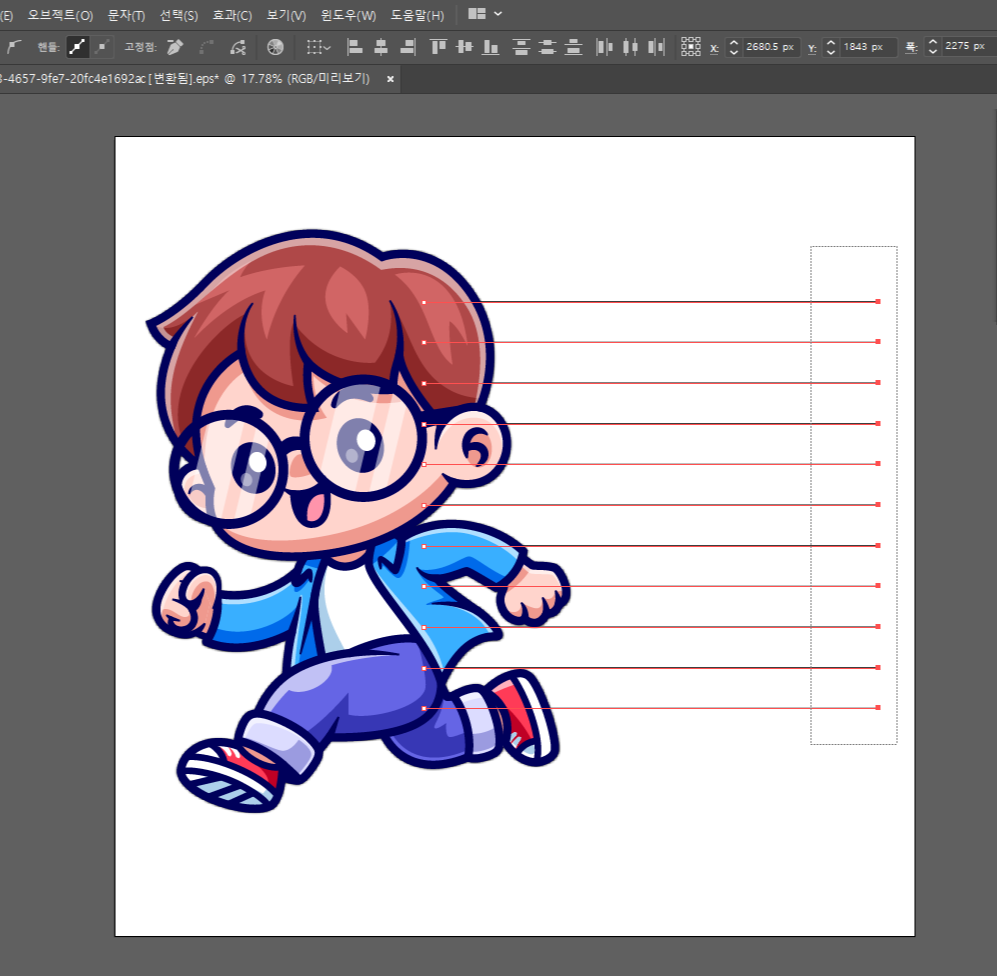Click the arrange documents icon
Viewport: 997px width, 976px height.
(x=477, y=13)
